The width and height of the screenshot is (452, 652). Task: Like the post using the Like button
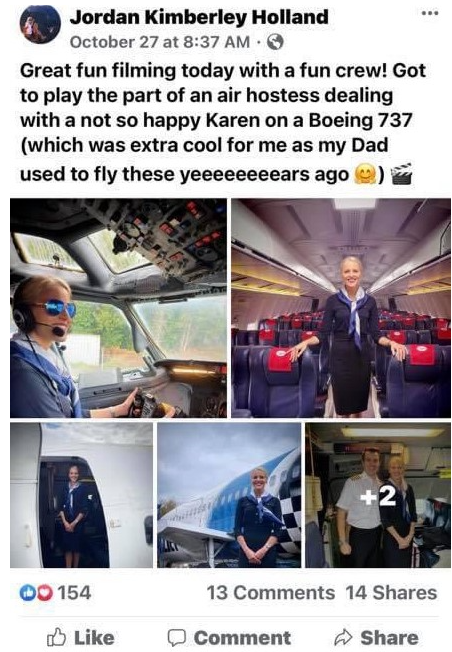coord(81,637)
